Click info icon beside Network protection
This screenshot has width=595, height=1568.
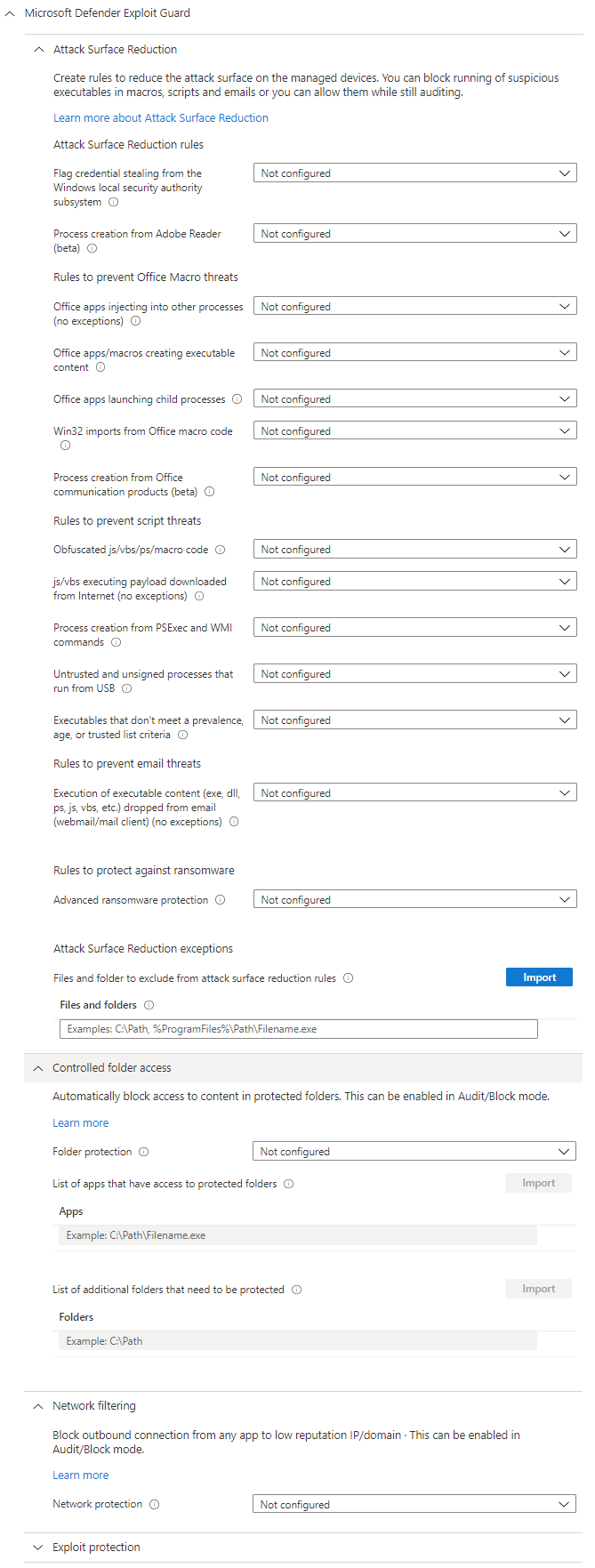(x=155, y=1505)
